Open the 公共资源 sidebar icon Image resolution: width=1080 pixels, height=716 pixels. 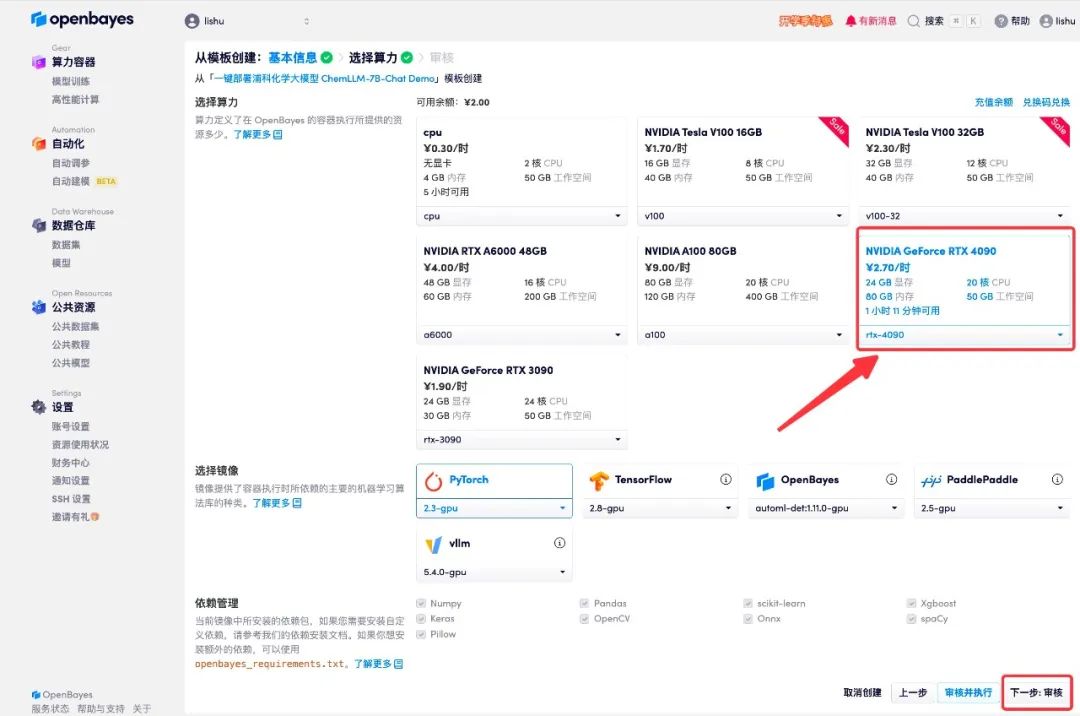[39, 307]
